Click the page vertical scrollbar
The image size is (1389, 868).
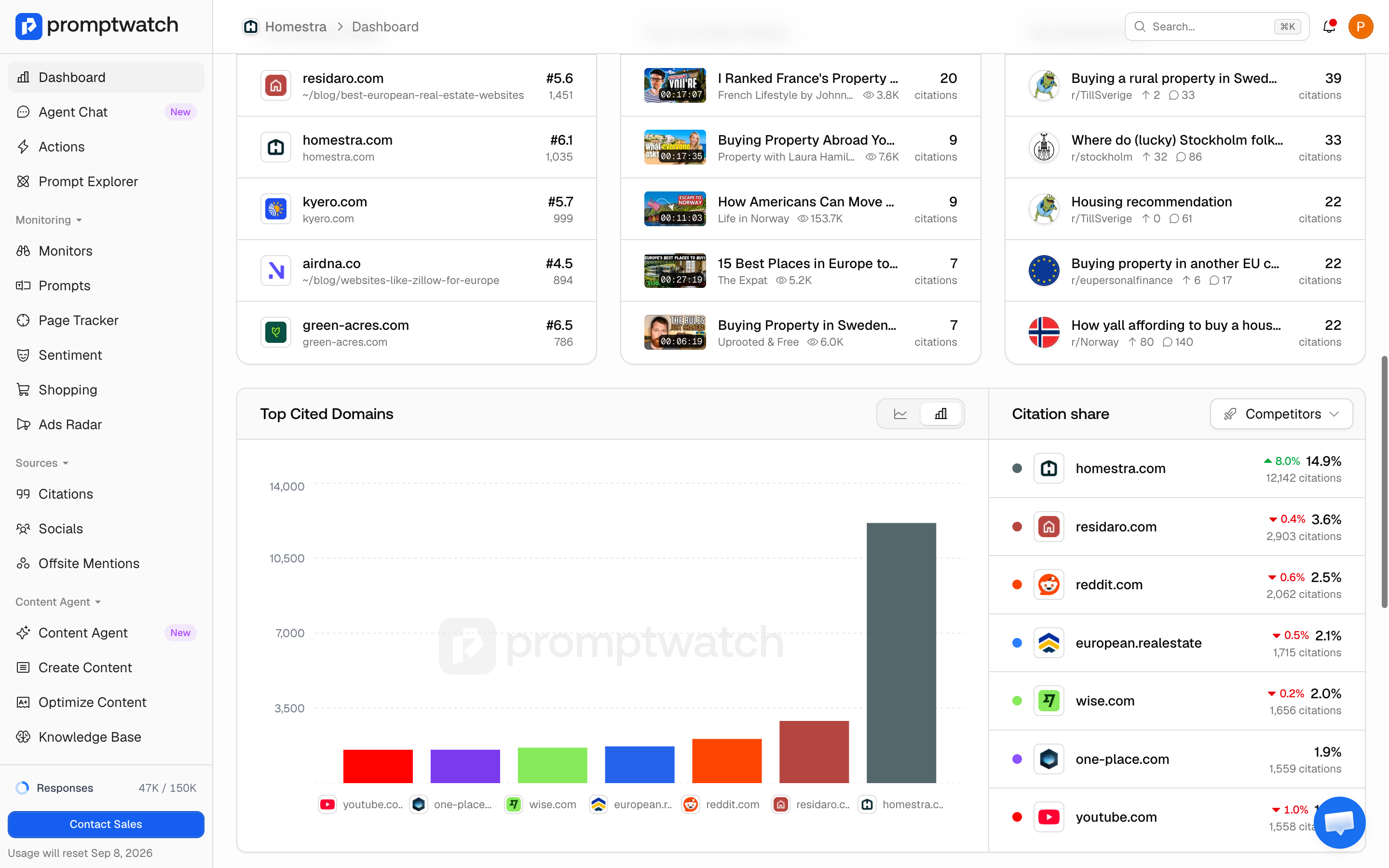(1384, 482)
